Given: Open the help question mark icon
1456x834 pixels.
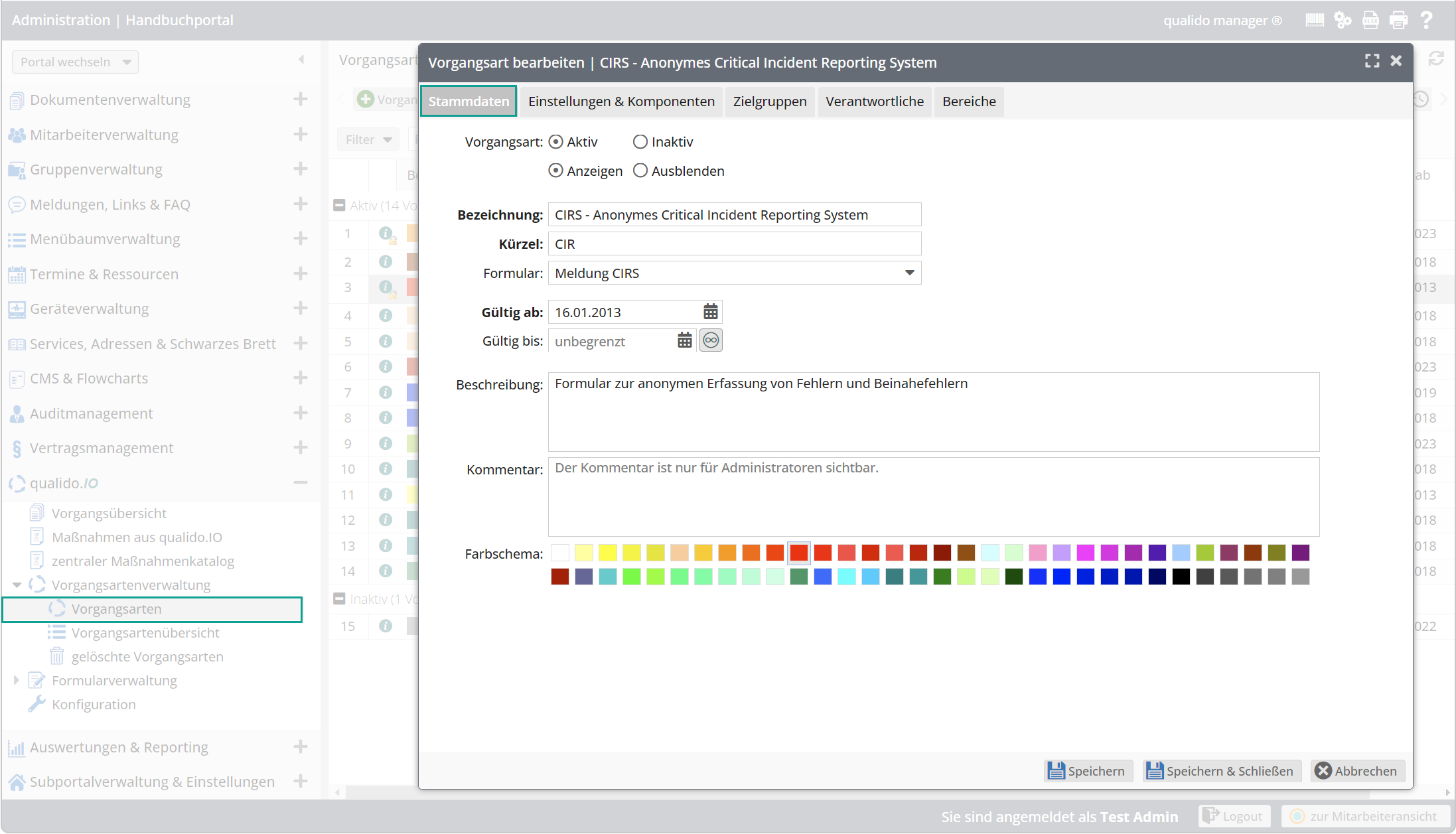Looking at the screenshot, I should [x=1426, y=20].
